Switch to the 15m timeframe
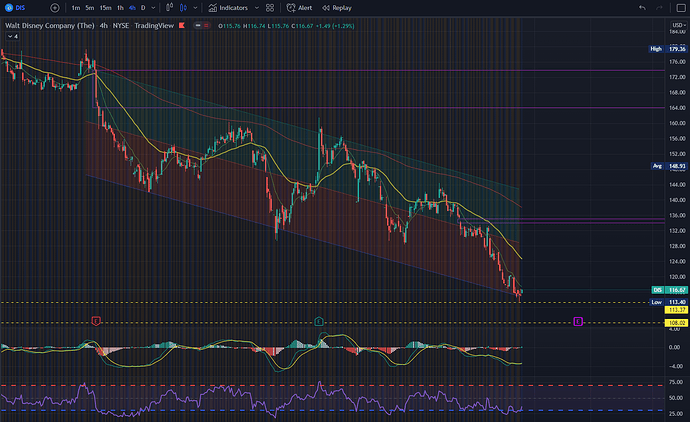The image size is (690, 422). coord(105,8)
